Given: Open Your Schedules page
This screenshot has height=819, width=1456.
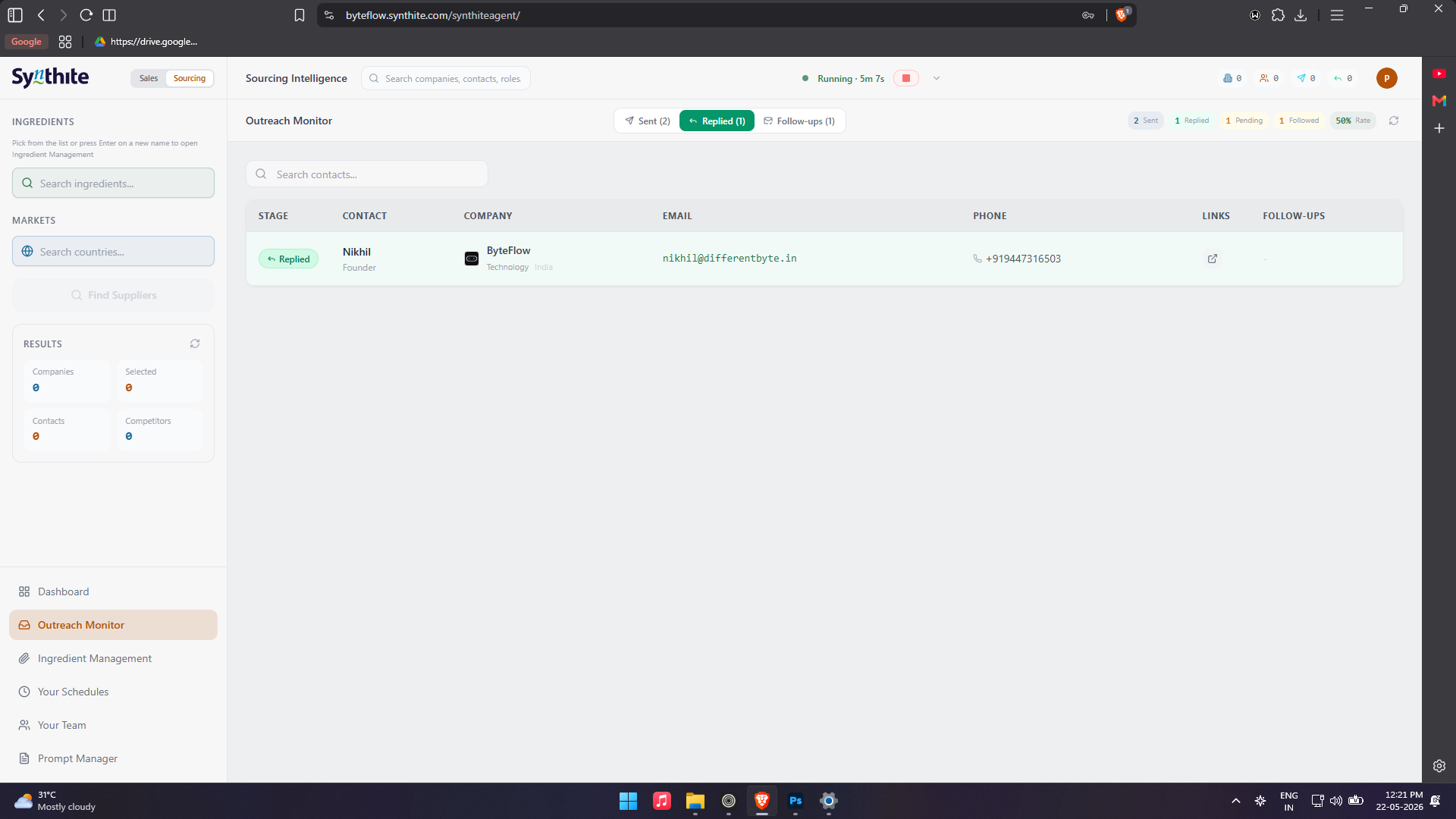Looking at the screenshot, I should pyautogui.click(x=113, y=692).
